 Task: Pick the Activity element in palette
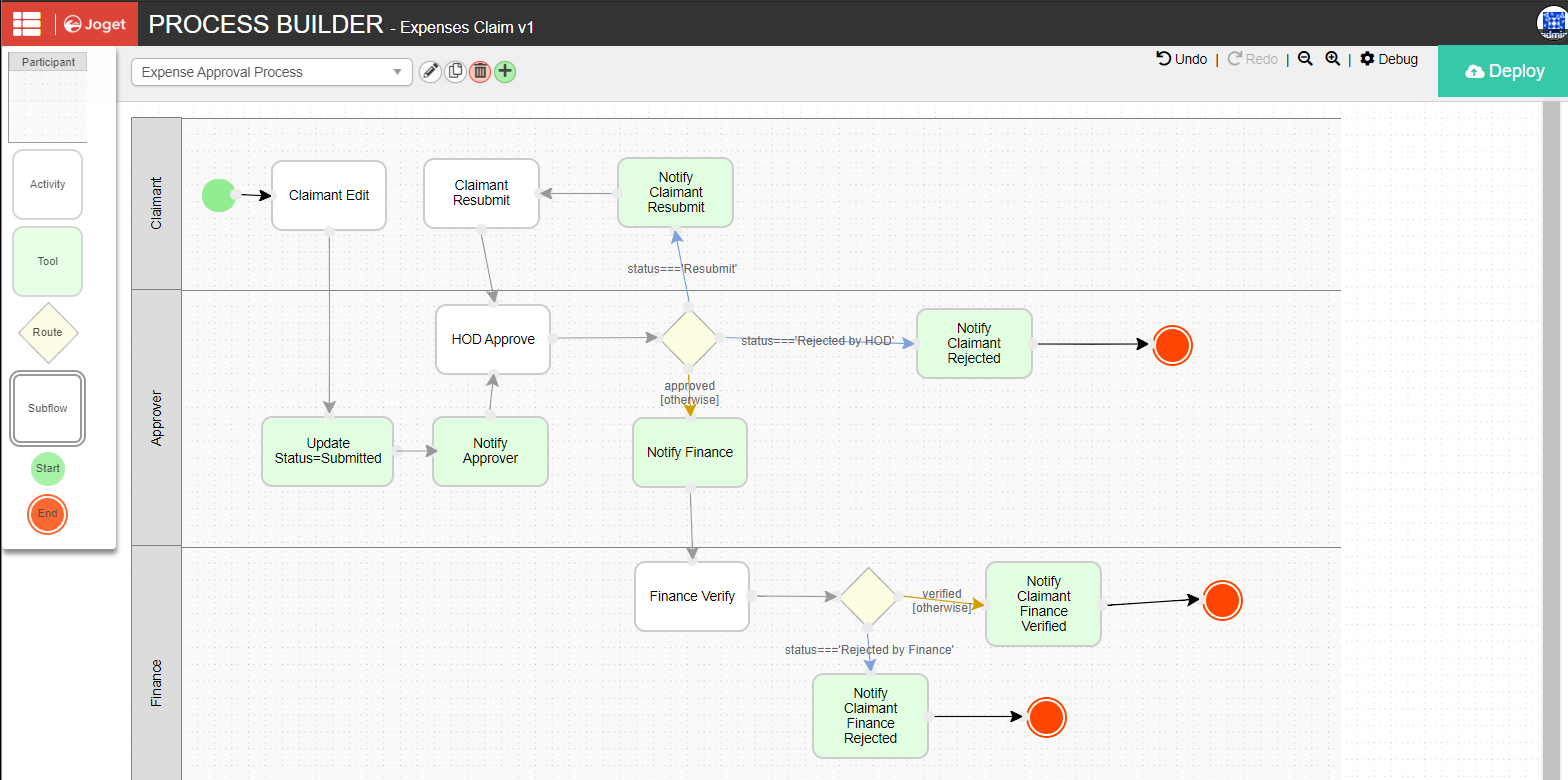pos(47,184)
